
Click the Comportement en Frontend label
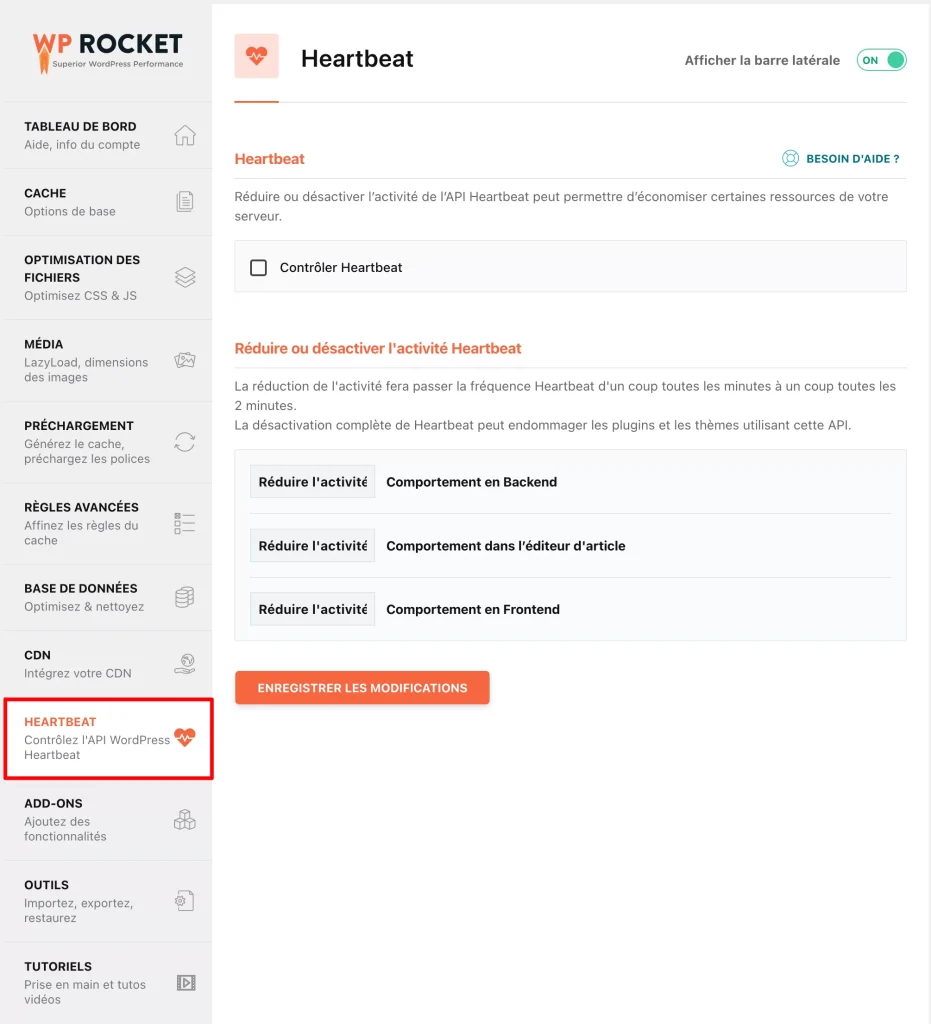pyautogui.click(x=473, y=609)
